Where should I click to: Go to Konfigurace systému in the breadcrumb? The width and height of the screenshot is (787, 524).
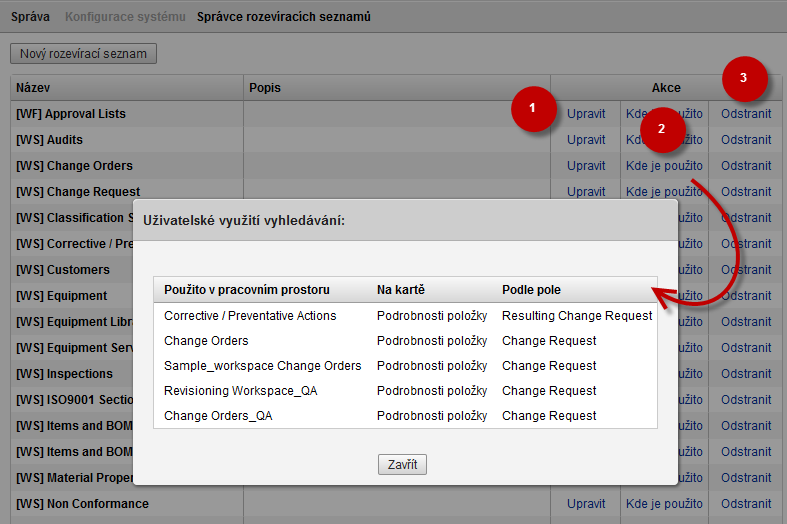pos(125,17)
